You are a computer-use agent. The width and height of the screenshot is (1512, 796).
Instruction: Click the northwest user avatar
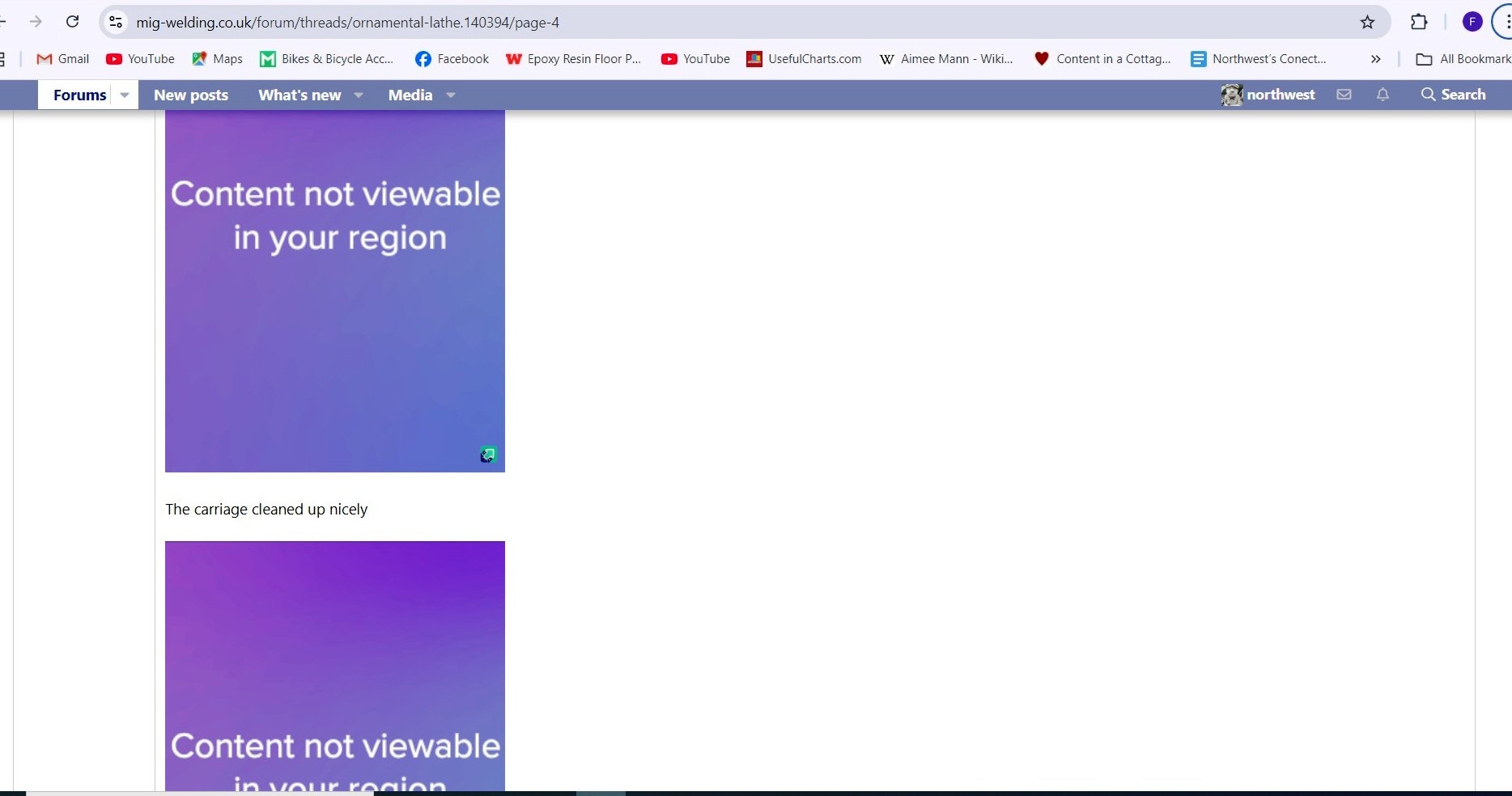tap(1231, 95)
